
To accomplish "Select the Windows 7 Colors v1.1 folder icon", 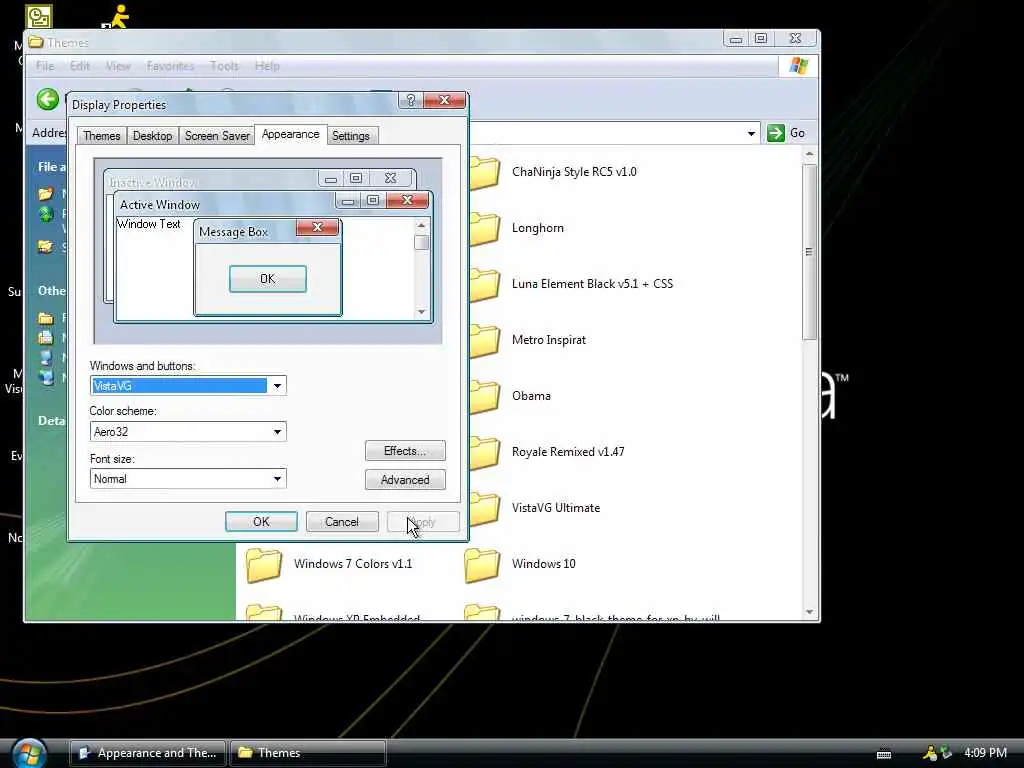I will tap(264, 565).
